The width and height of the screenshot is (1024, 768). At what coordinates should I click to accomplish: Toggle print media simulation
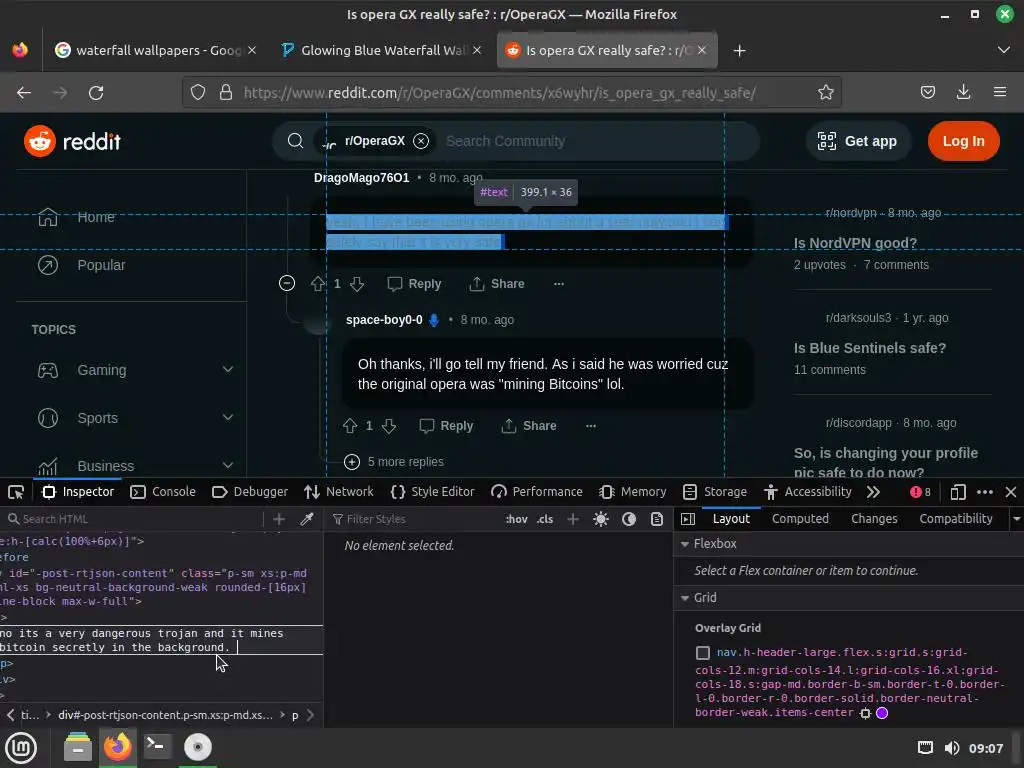coord(657,519)
